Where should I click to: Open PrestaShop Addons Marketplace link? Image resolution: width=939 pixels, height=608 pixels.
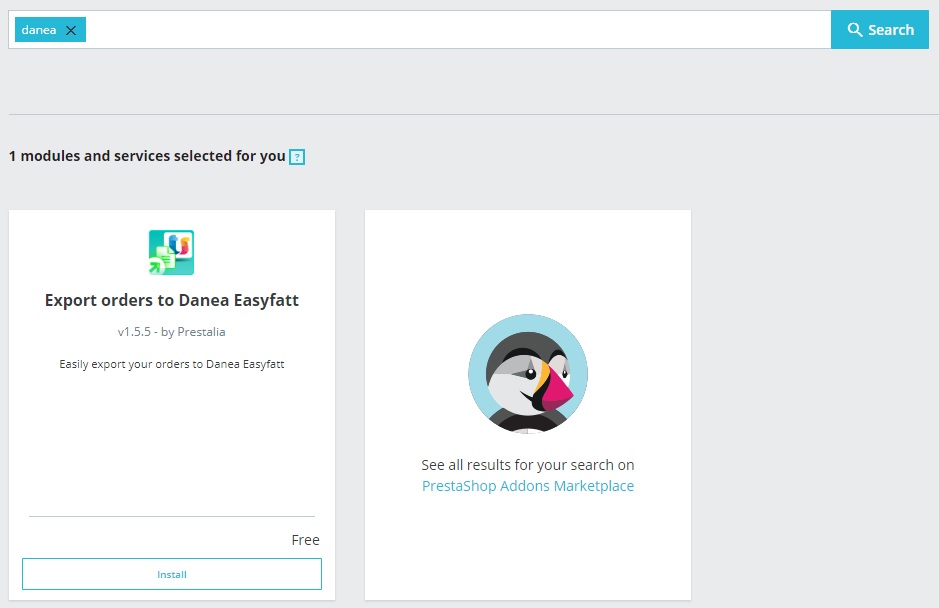pyautogui.click(x=528, y=486)
